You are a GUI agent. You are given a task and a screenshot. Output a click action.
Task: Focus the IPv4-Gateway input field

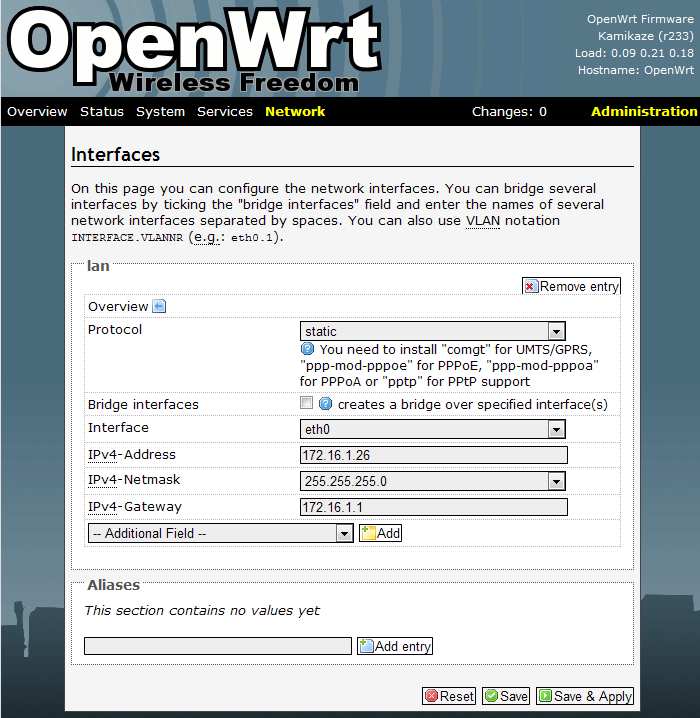point(434,507)
